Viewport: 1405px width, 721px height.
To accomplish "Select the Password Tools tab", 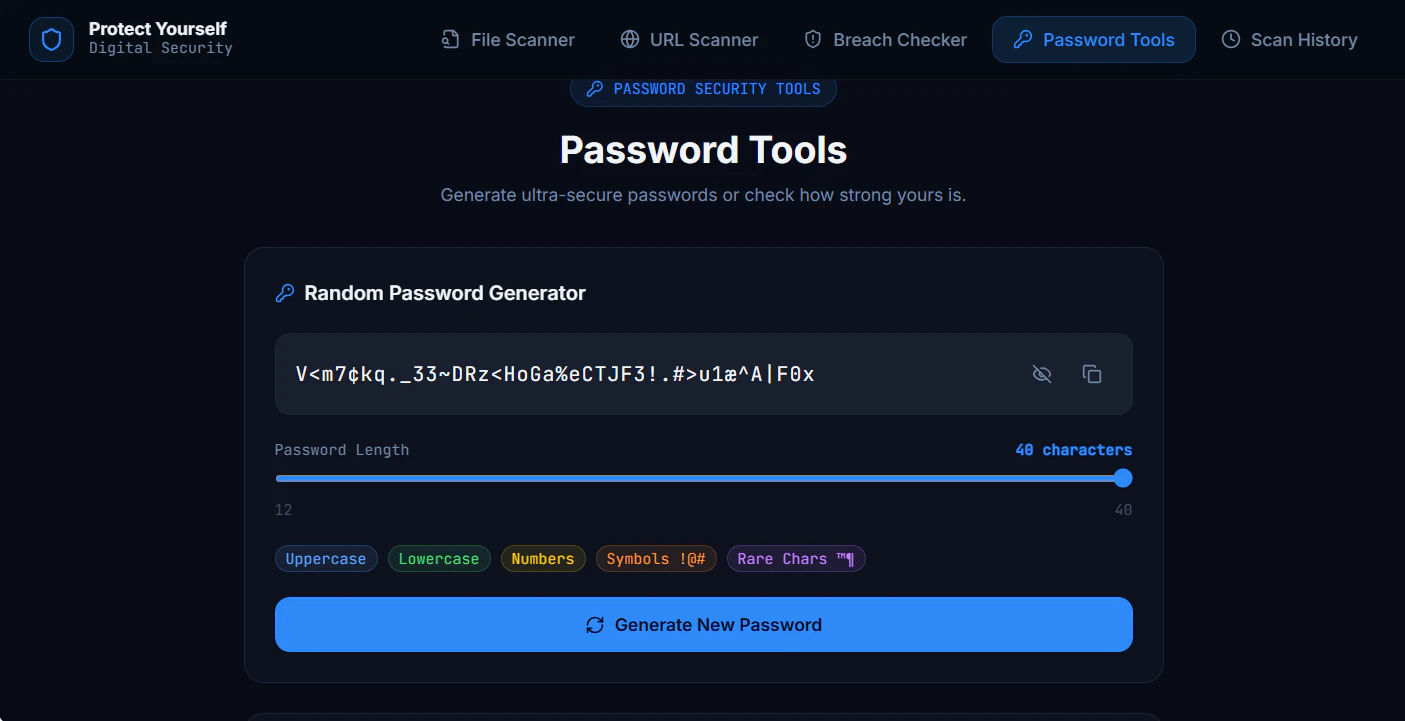I will click(x=1093, y=40).
